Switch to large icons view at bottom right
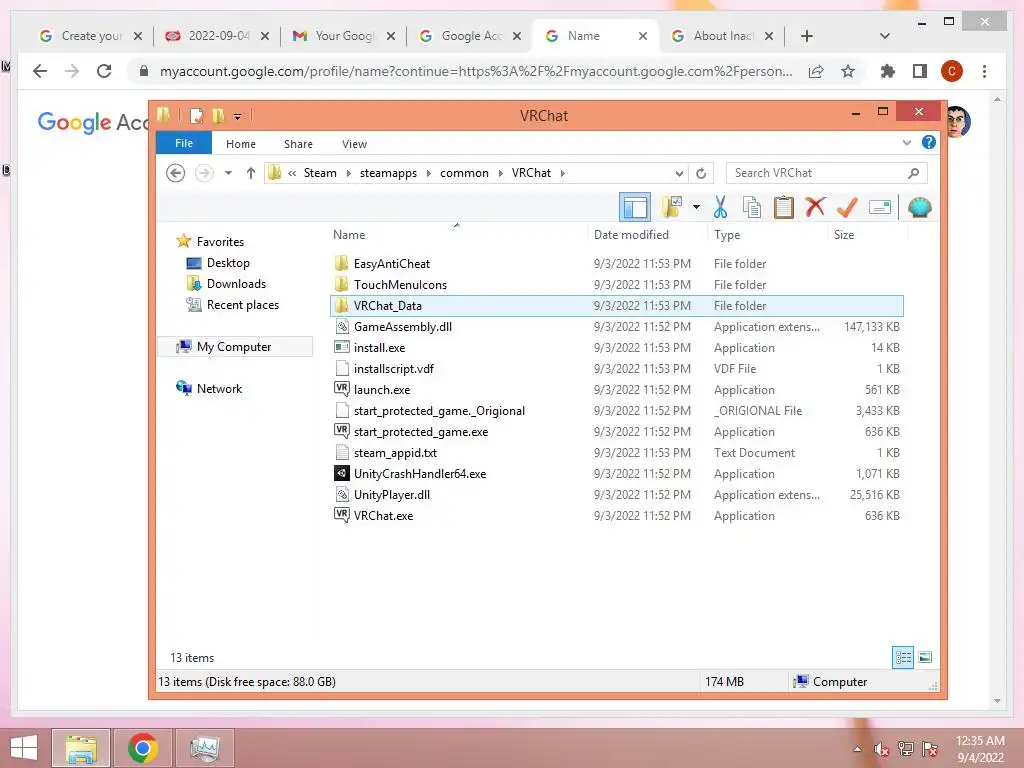This screenshot has width=1024, height=768. click(x=925, y=658)
